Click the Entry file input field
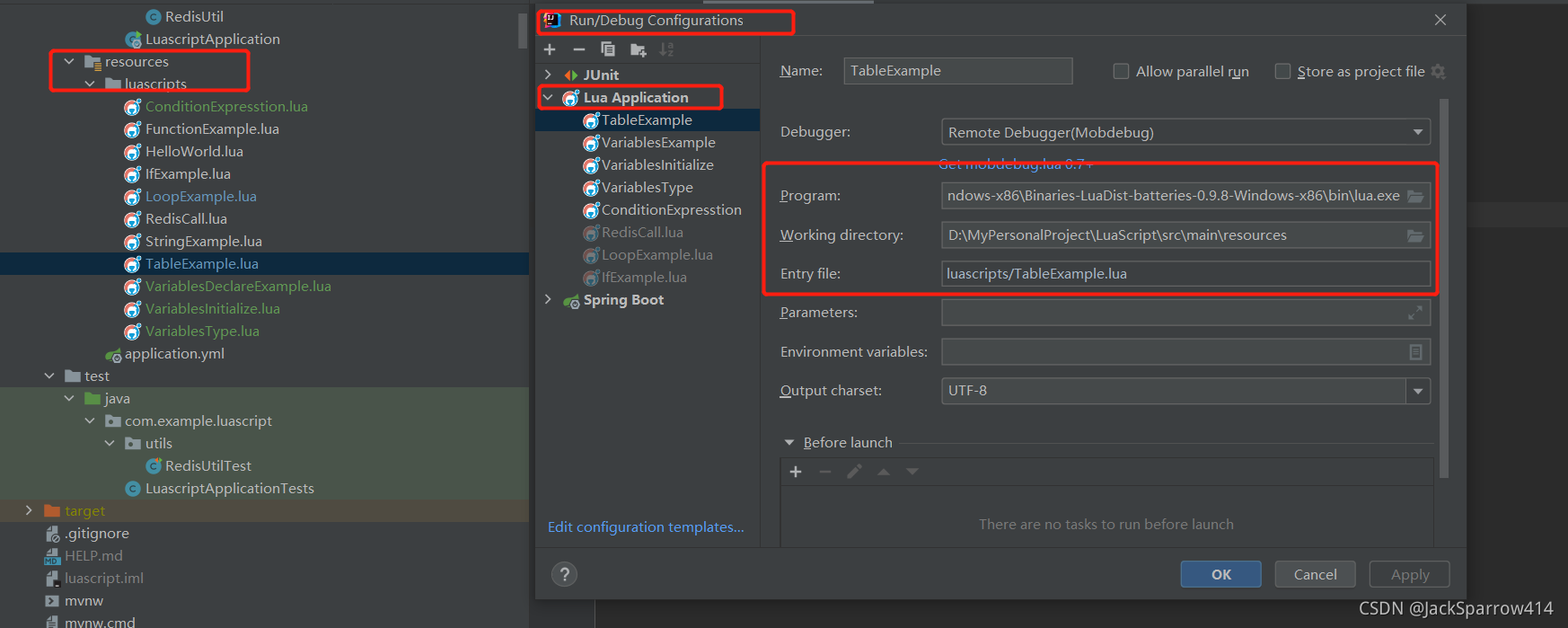Viewport: 1568px width, 628px height. coord(1185,274)
